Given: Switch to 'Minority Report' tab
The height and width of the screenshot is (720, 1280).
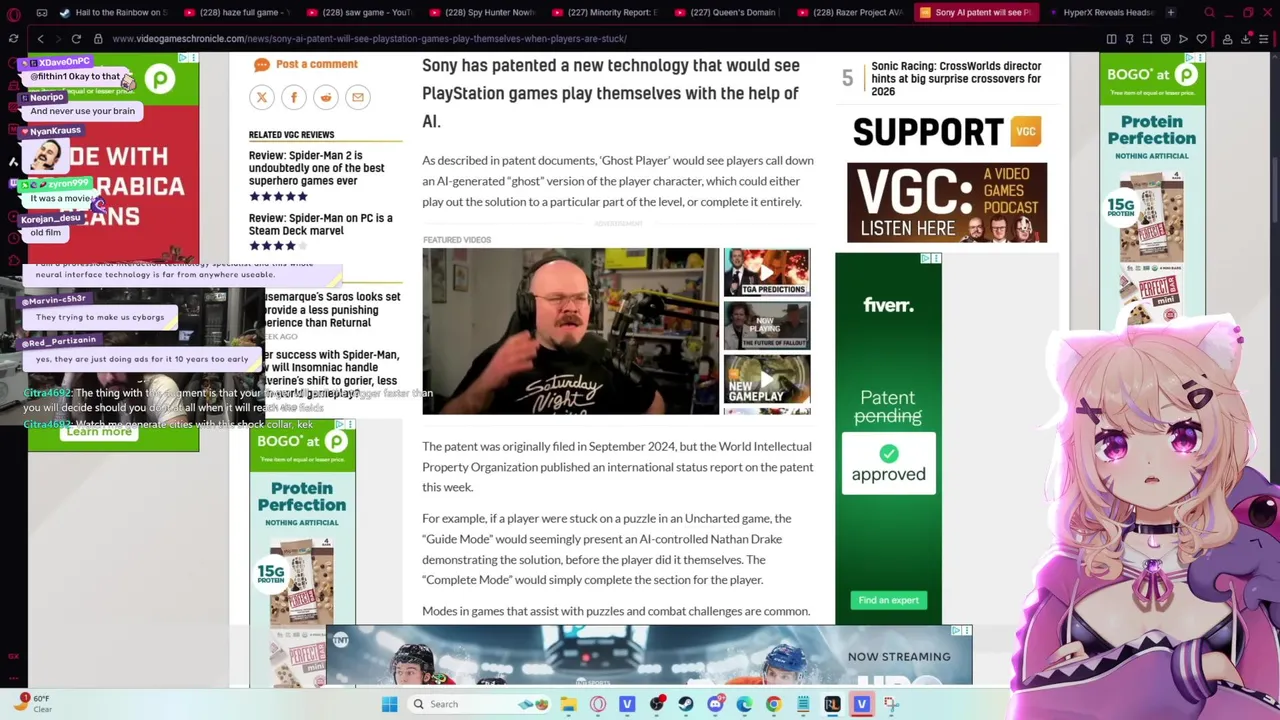Looking at the screenshot, I should pyautogui.click(x=605, y=13).
